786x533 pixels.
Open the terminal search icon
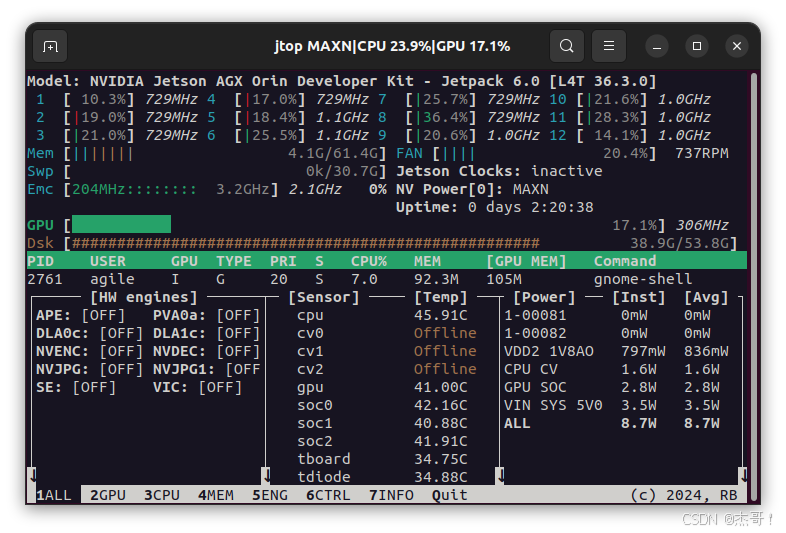pyautogui.click(x=566, y=46)
